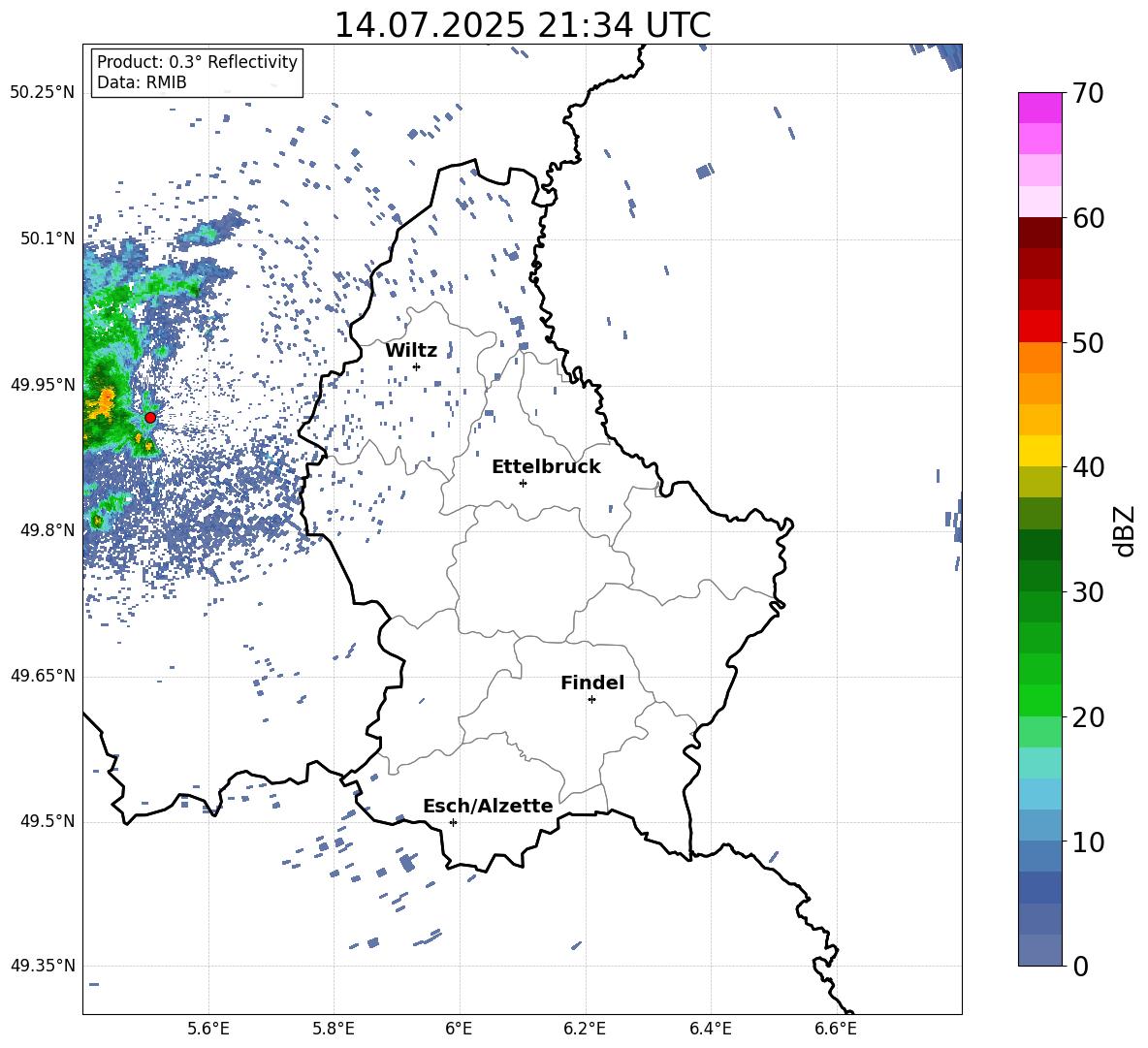The width and height of the screenshot is (1148, 1048).
Task: Click the Ettelbruck city label
Action: (546, 467)
